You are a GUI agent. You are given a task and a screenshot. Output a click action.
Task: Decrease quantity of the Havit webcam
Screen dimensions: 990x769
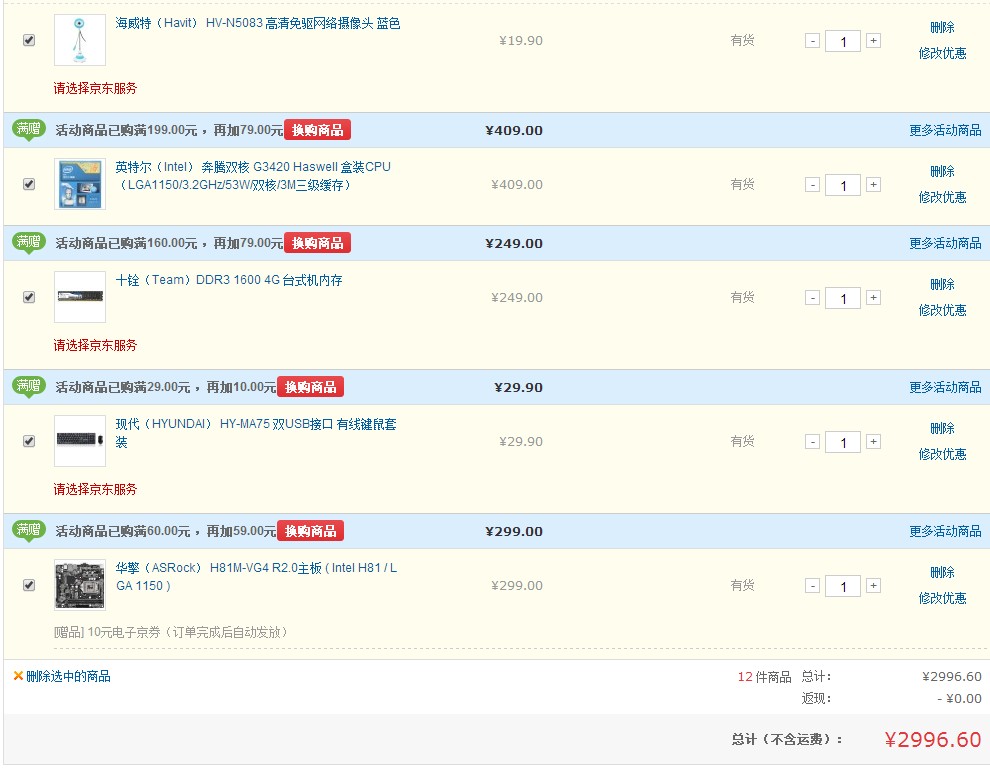[813, 41]
